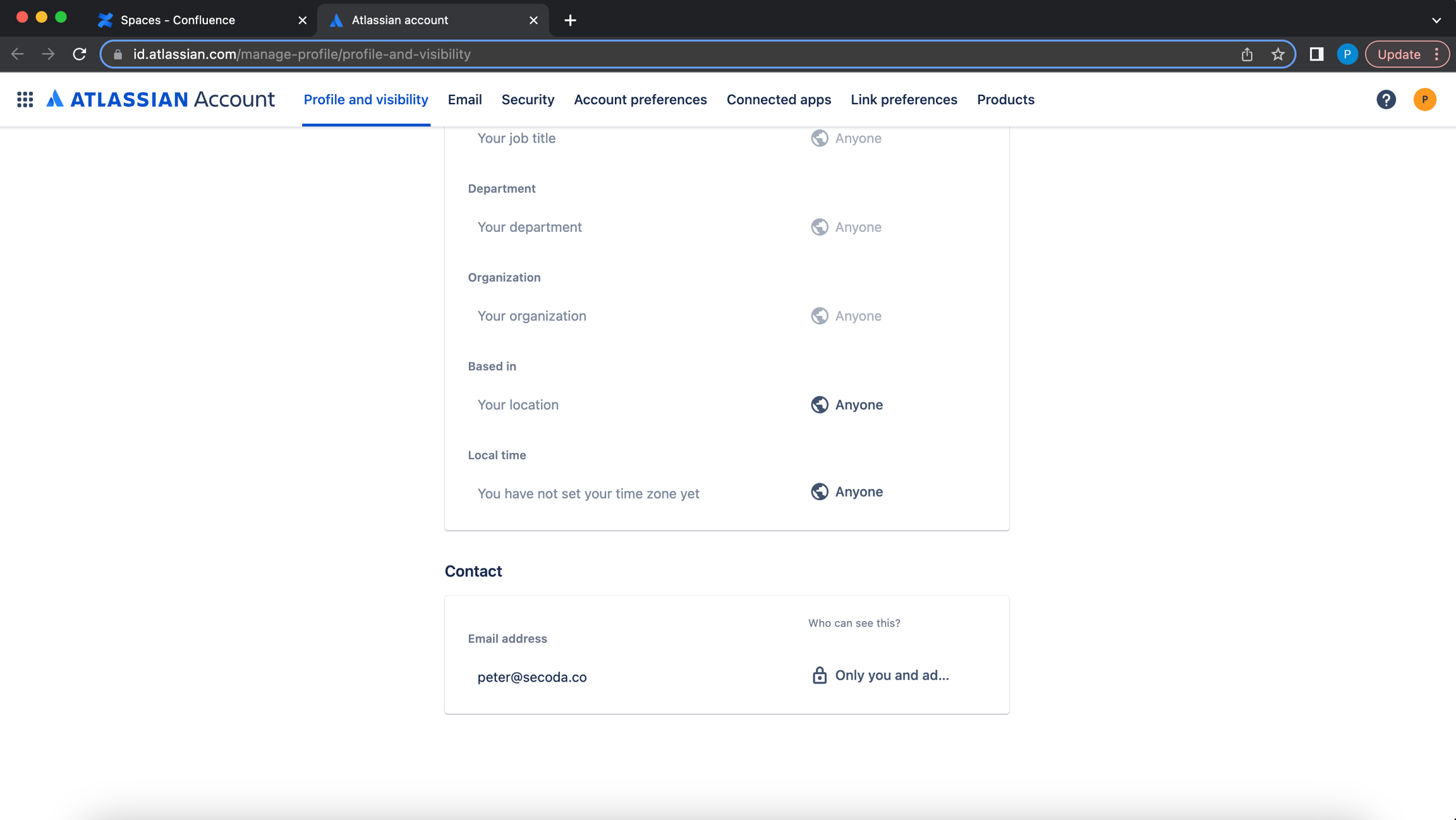Open email visibility 'Only you and ad...' dropdown
Screen dimensions: 1456x820
pyautogui.click(x=880, y=675)
